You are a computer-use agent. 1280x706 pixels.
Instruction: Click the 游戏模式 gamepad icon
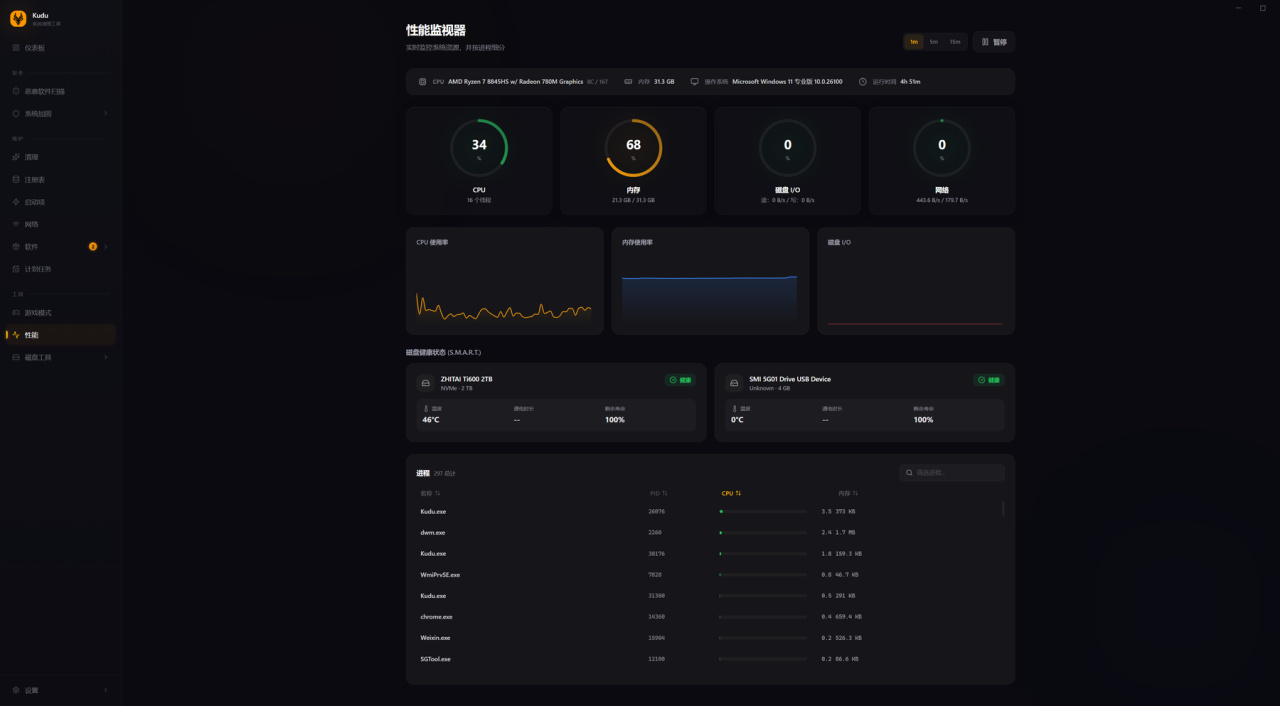[x=15, y=313]
